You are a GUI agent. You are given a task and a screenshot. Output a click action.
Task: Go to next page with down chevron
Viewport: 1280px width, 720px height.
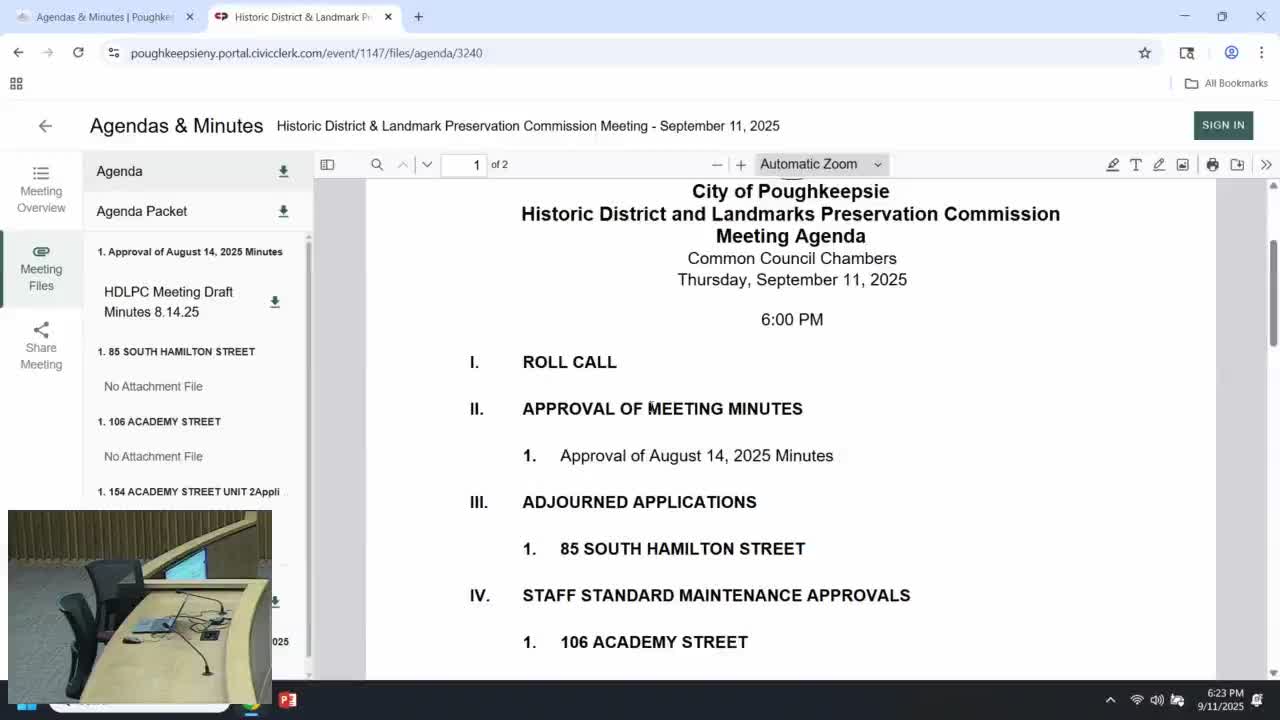pyautogui.click(x=427, y=164)
